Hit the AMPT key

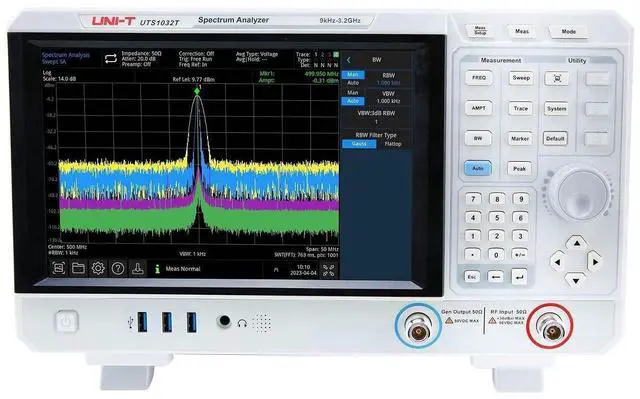478,108
